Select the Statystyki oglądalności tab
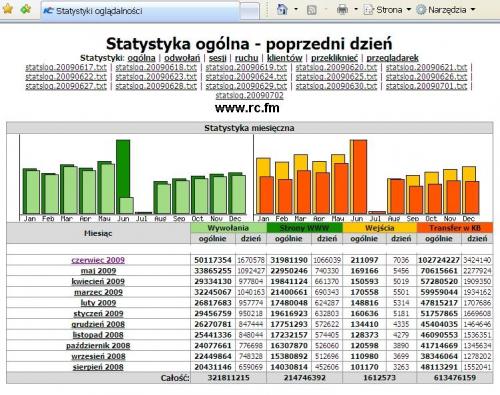The image size is (500, 395). pos(140,11)
